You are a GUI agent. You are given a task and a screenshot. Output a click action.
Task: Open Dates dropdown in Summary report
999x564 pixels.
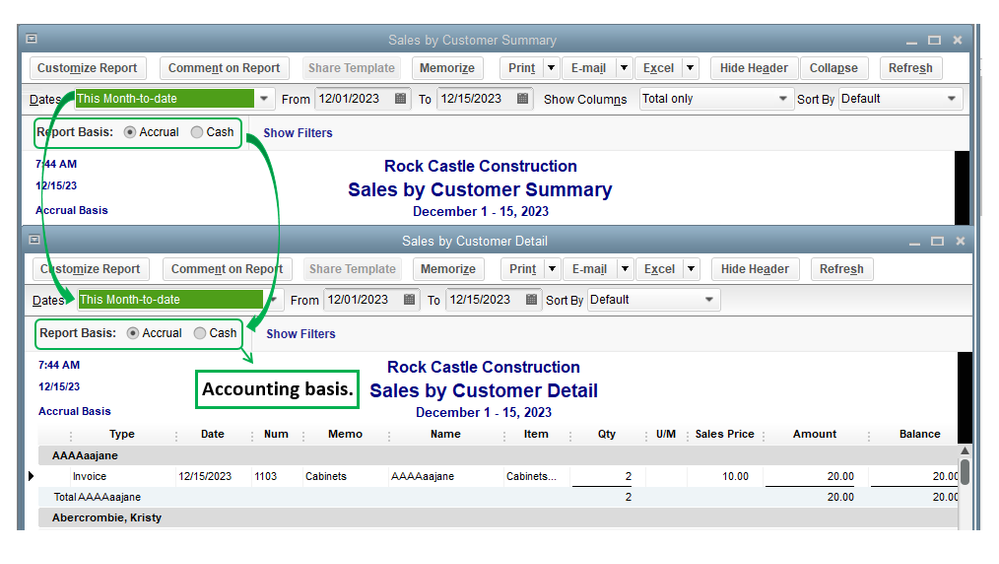click(264, 99)
